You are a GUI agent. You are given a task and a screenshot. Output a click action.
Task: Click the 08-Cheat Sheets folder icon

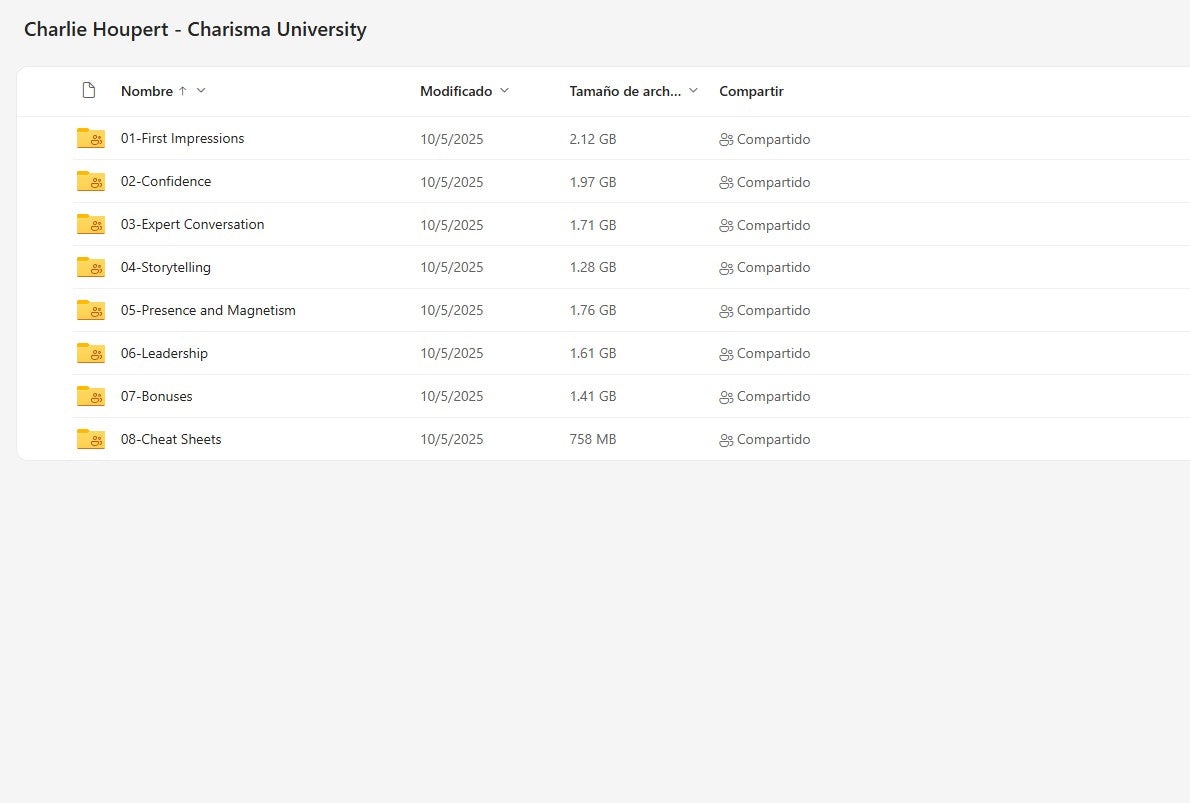click(x=90, y=440)
